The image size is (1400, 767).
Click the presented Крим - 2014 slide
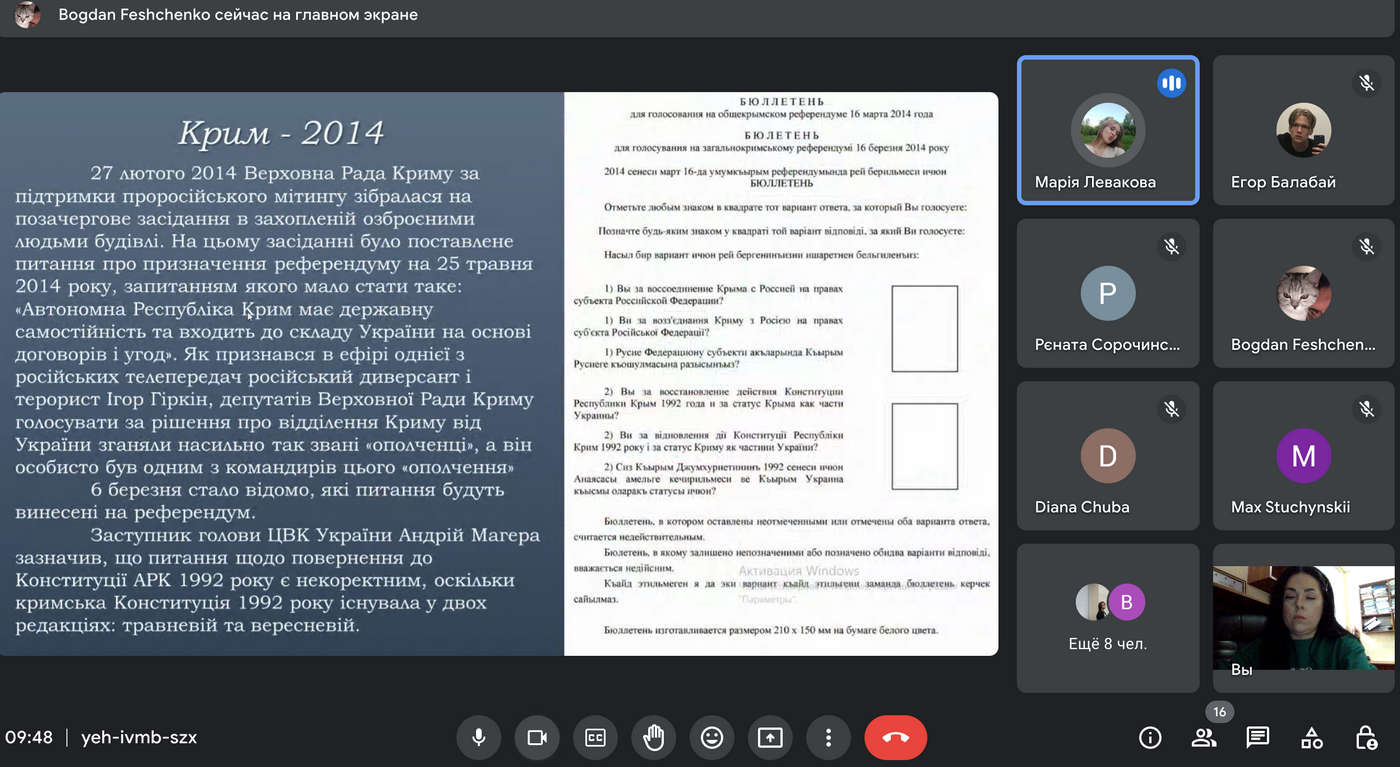tap(499, 374)
